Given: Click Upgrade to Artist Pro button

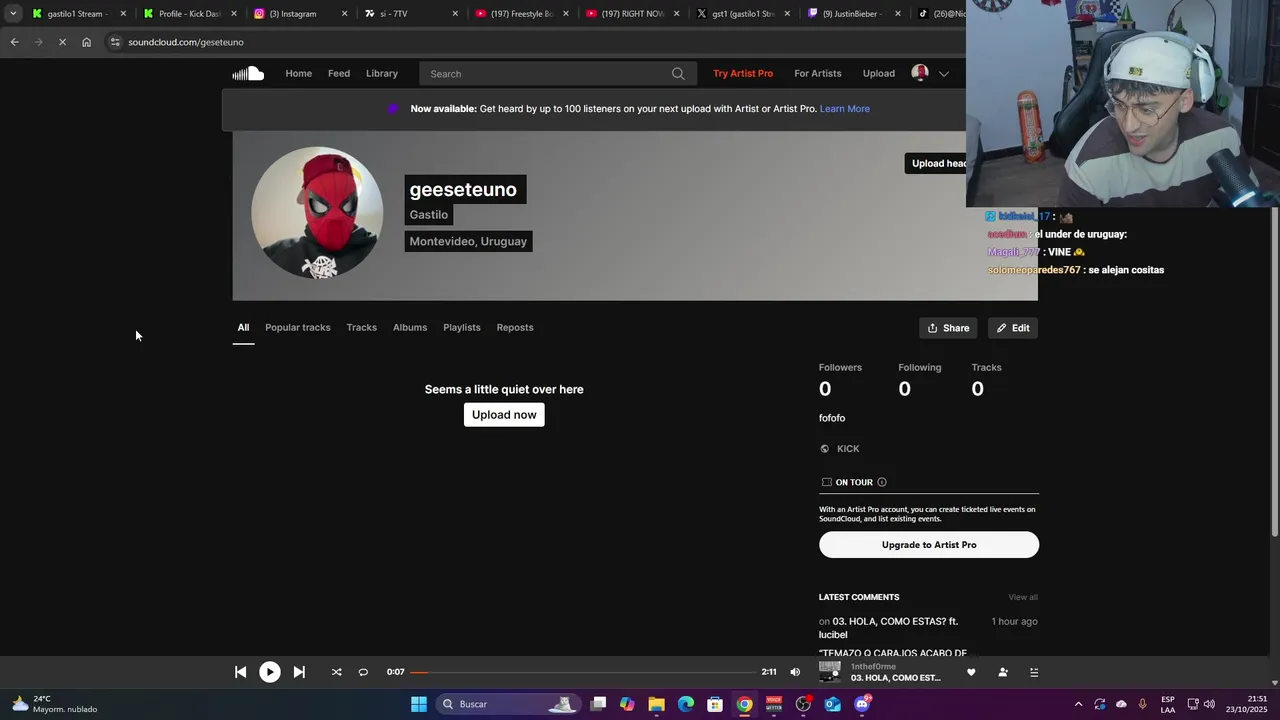Looking at the screenshot, I should coord(929,545).
